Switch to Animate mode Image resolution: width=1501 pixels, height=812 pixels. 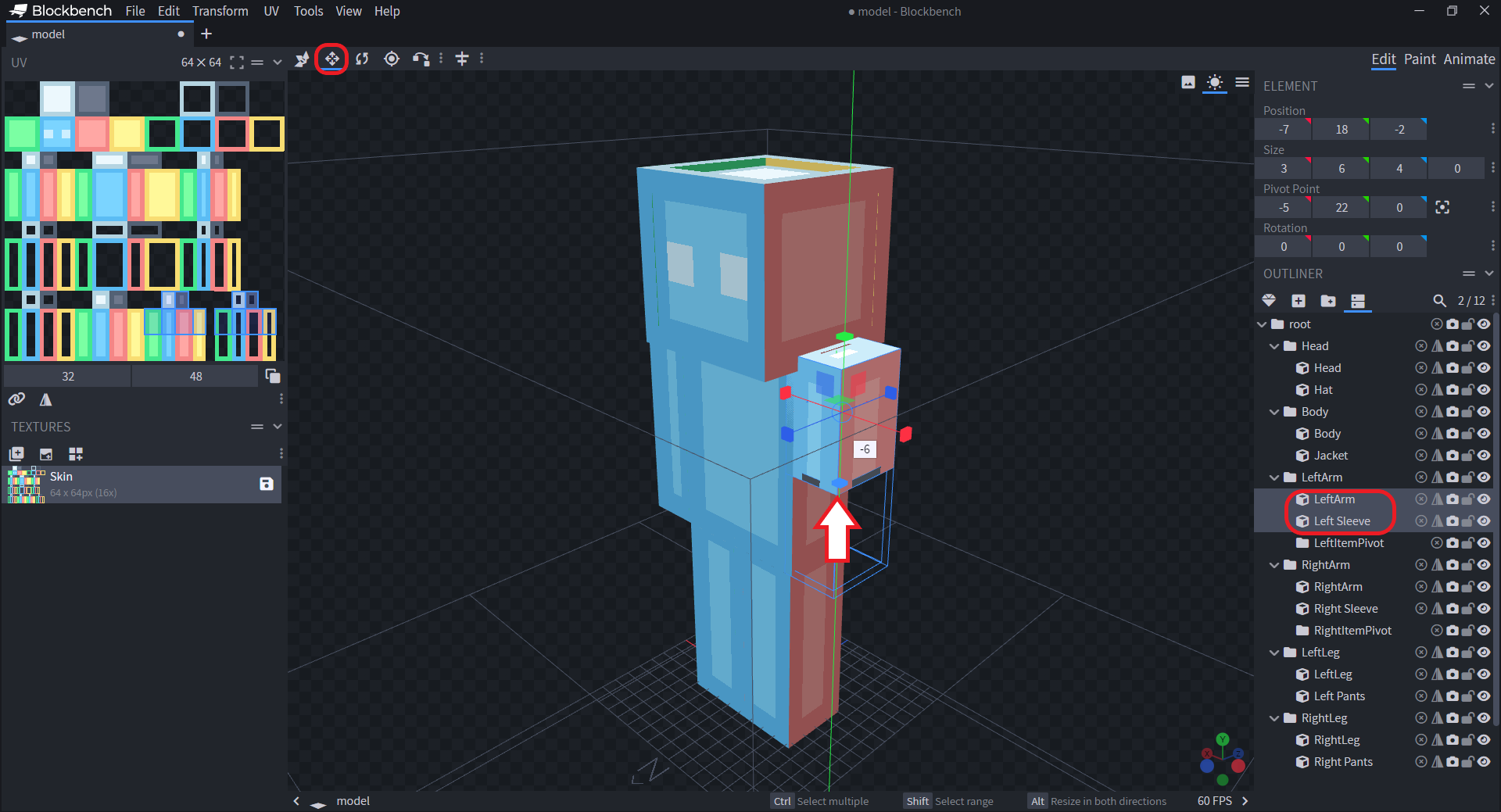1468,59
